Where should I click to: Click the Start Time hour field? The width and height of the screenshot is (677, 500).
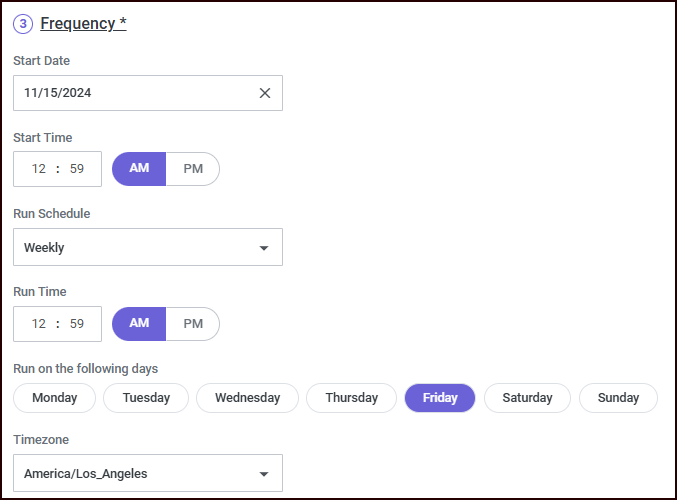tap(39, 169)
